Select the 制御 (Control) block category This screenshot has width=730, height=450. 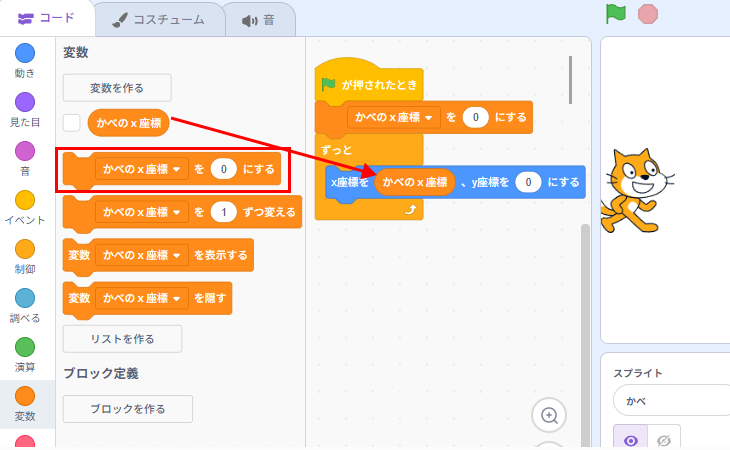pyautogui.click(x=25, y=249)
